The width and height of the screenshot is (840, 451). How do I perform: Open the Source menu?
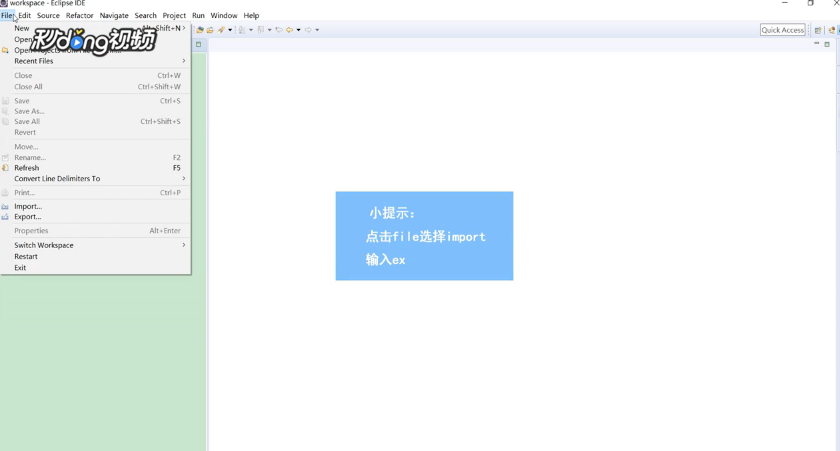click(48, 16)
